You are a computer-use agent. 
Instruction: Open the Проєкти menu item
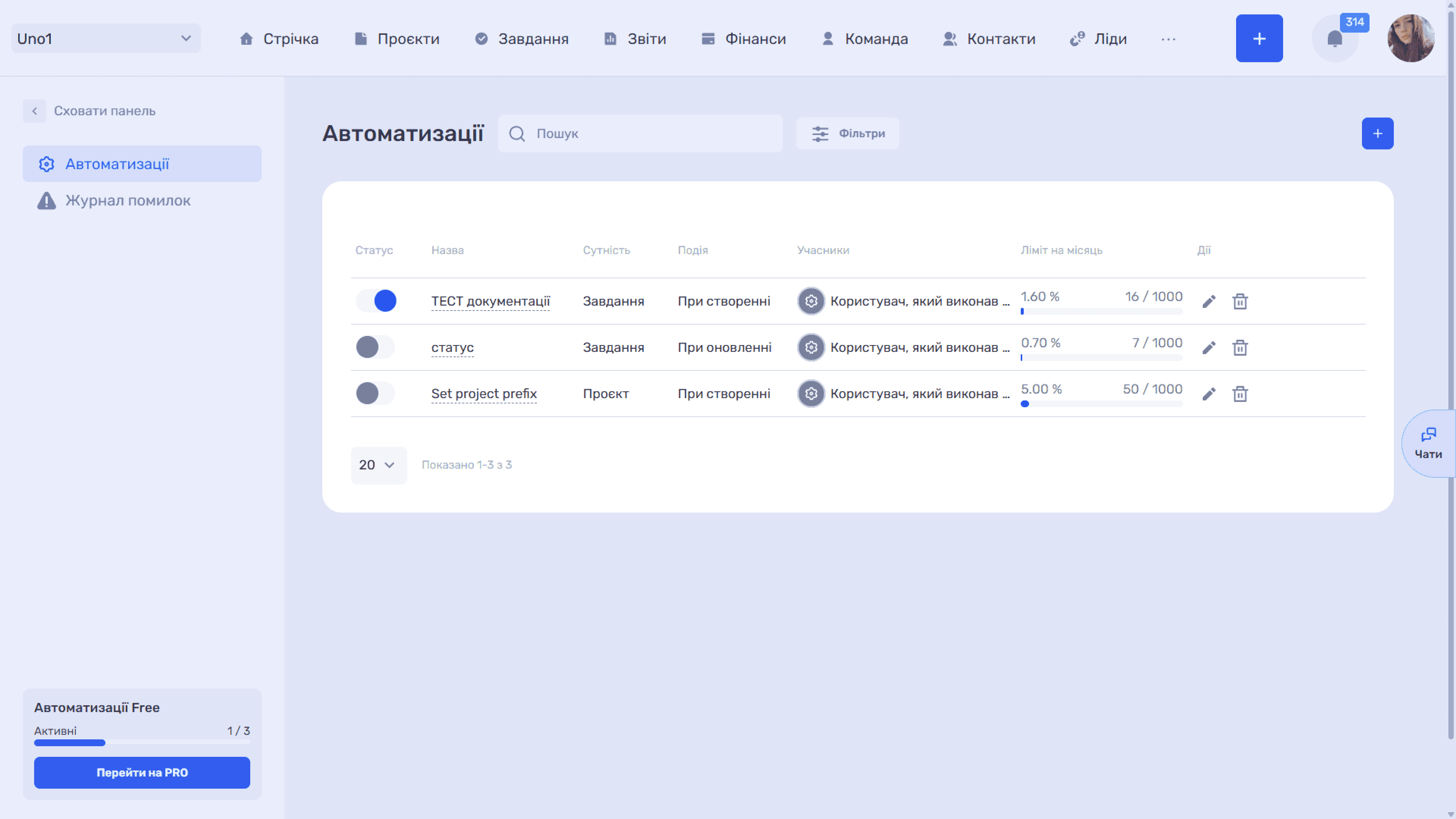coord(397,38)
